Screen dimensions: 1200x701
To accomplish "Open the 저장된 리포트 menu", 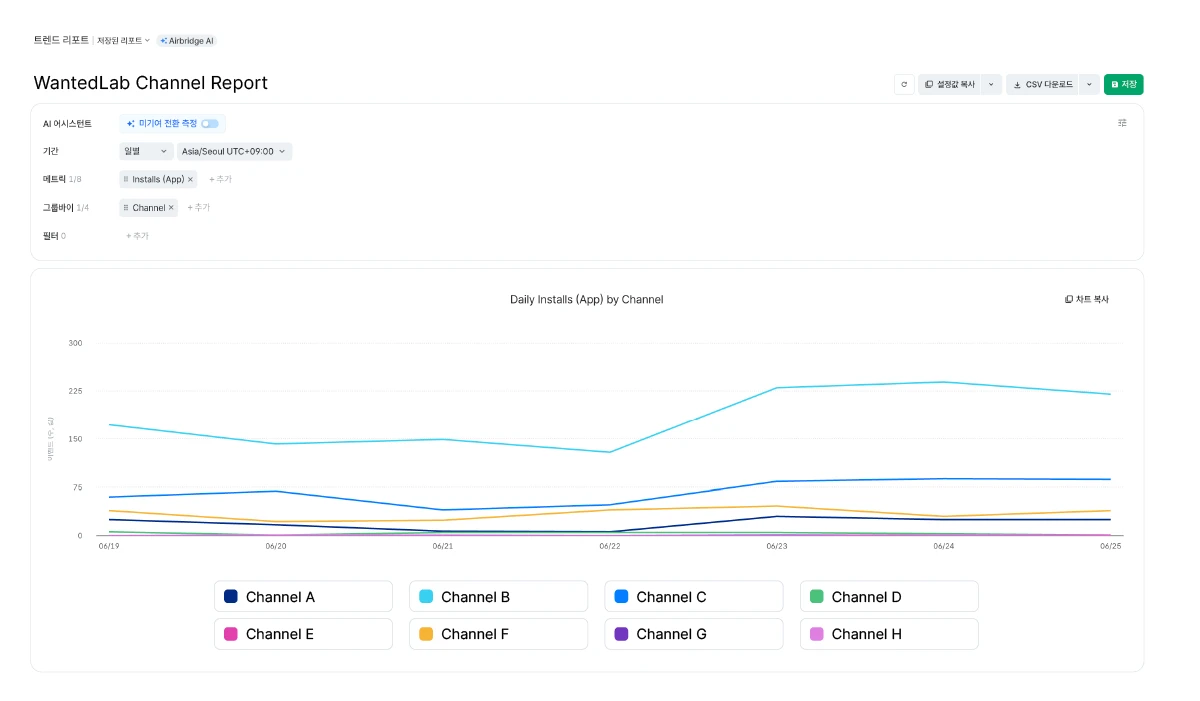I will click(123, 41).
